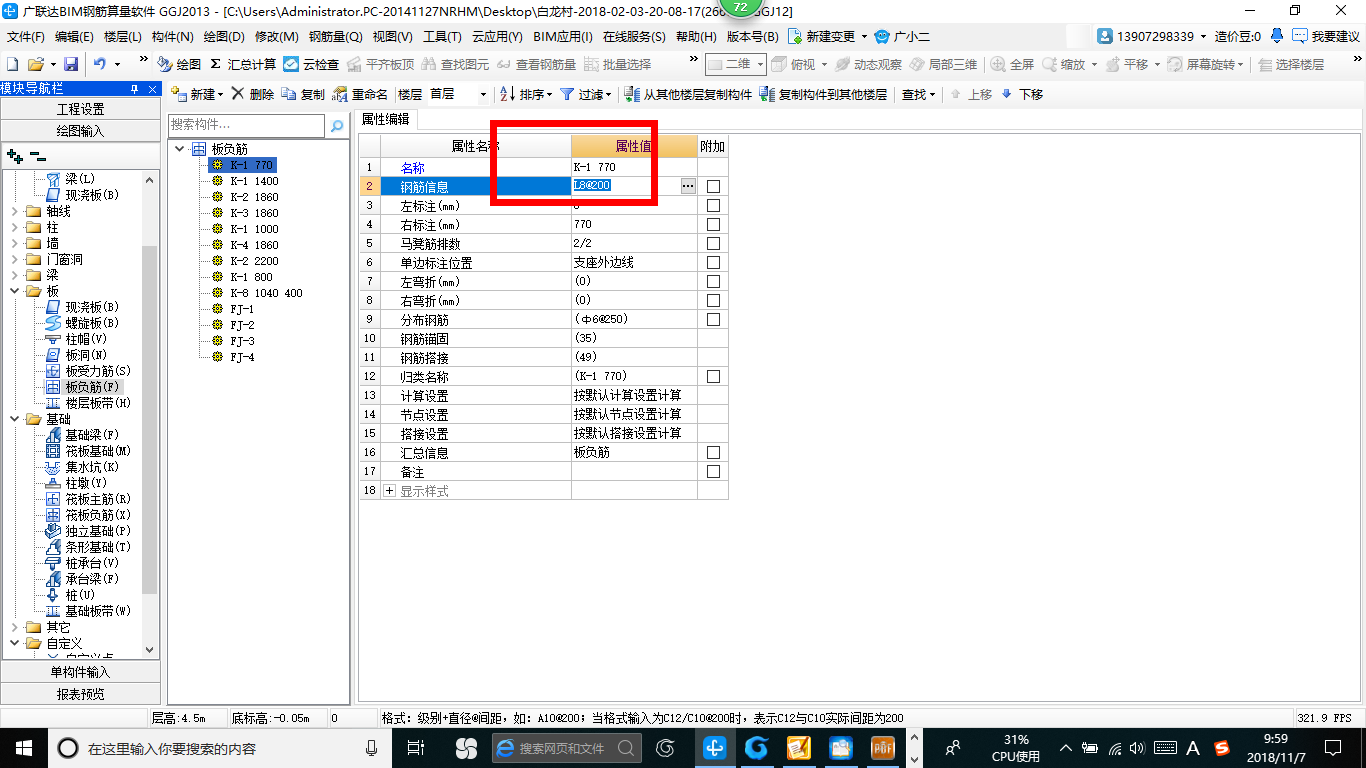Start the 云检查 cloud check
Image resolution: width=1366 pixels, height=768 pixels.
pos(311,64)
